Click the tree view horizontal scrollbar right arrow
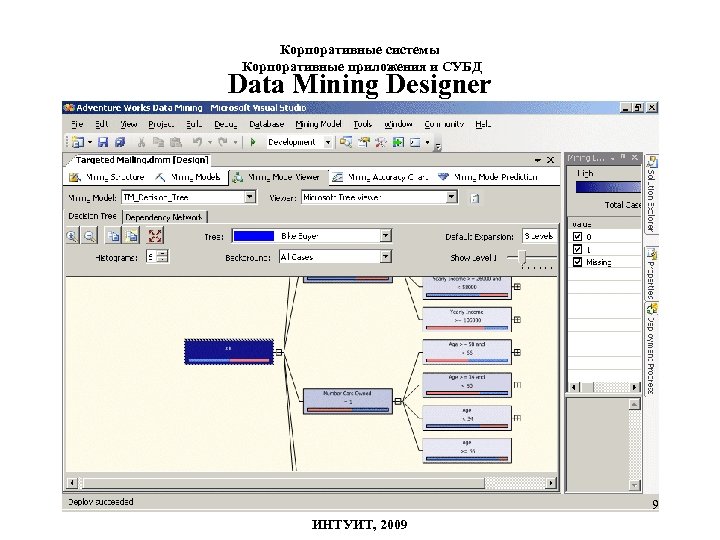Image resolution: width=720 pixels, height=540 pixels. (x=551, y=483)
